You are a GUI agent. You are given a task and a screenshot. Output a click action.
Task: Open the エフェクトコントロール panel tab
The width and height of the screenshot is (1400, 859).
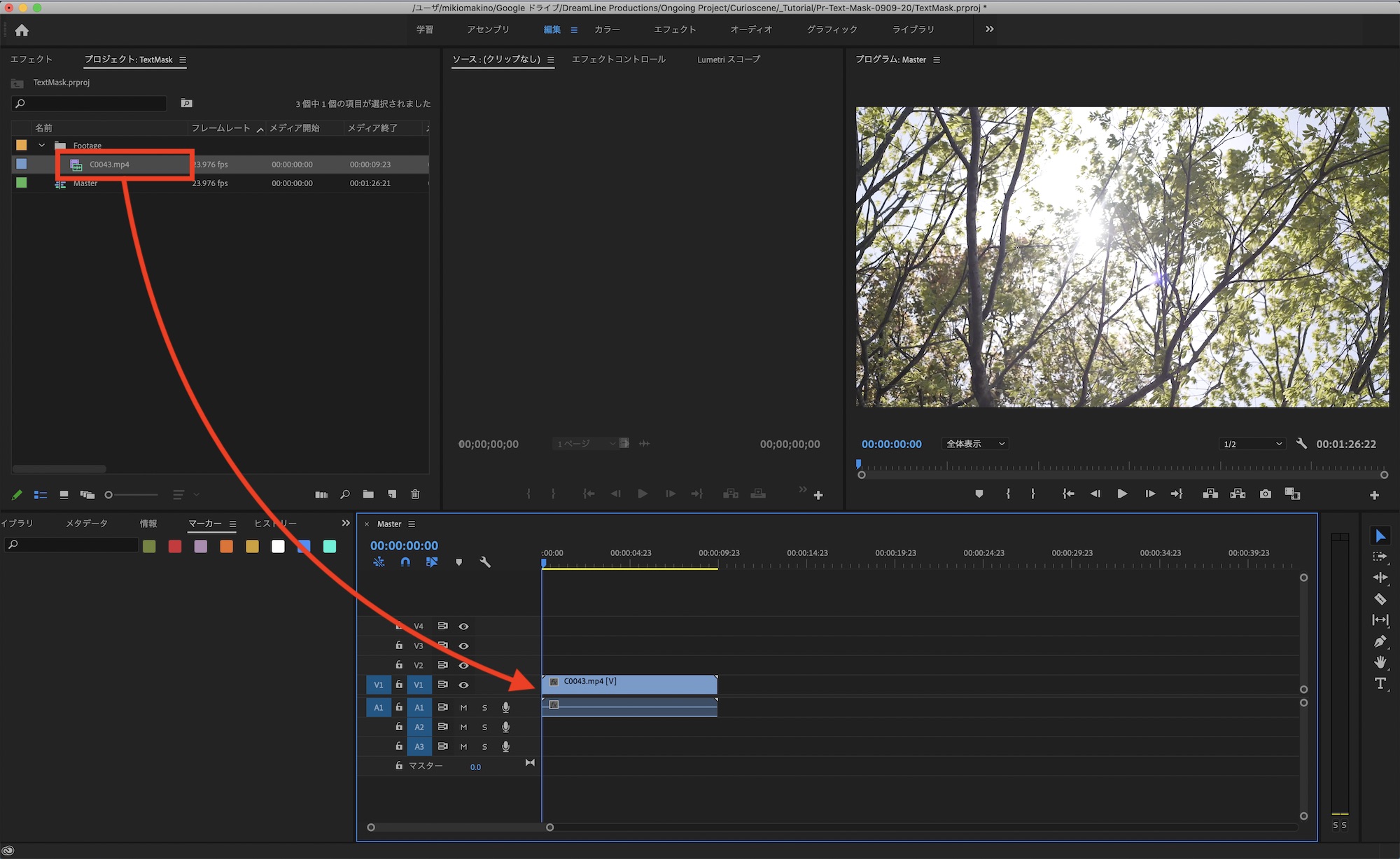tap(618, 60)
